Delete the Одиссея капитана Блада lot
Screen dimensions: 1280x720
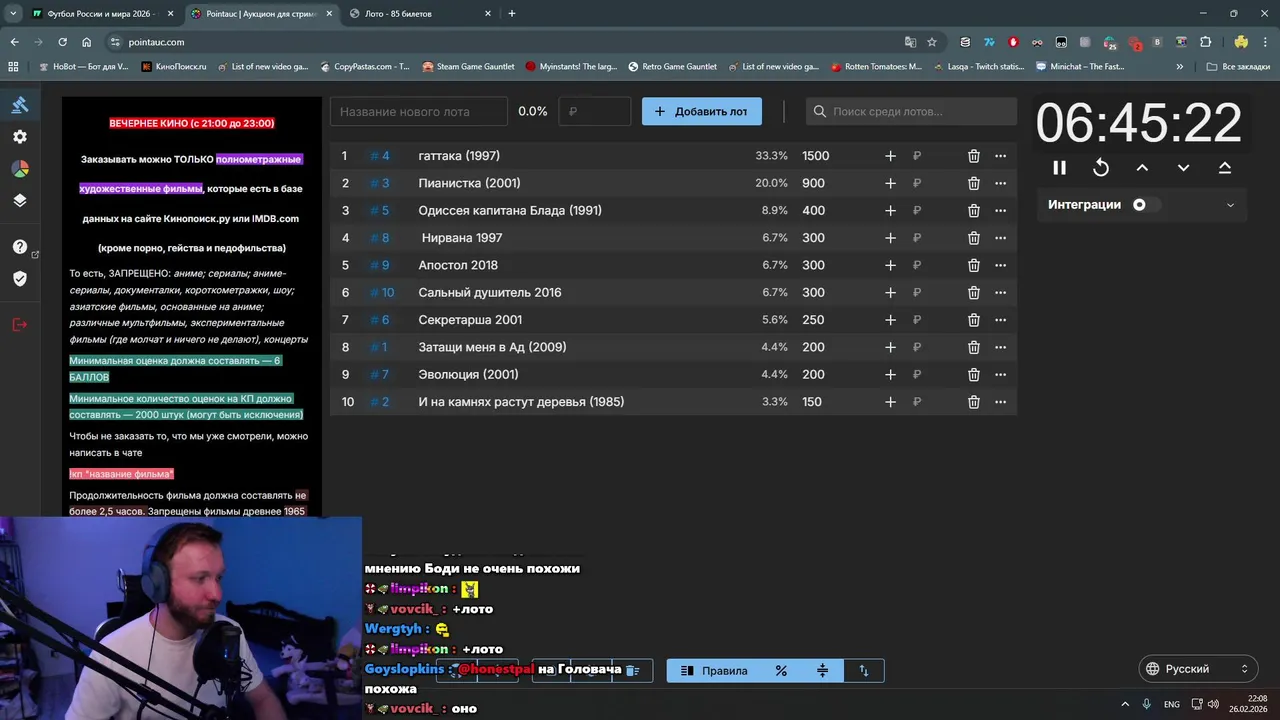click(x=973, y=210)
